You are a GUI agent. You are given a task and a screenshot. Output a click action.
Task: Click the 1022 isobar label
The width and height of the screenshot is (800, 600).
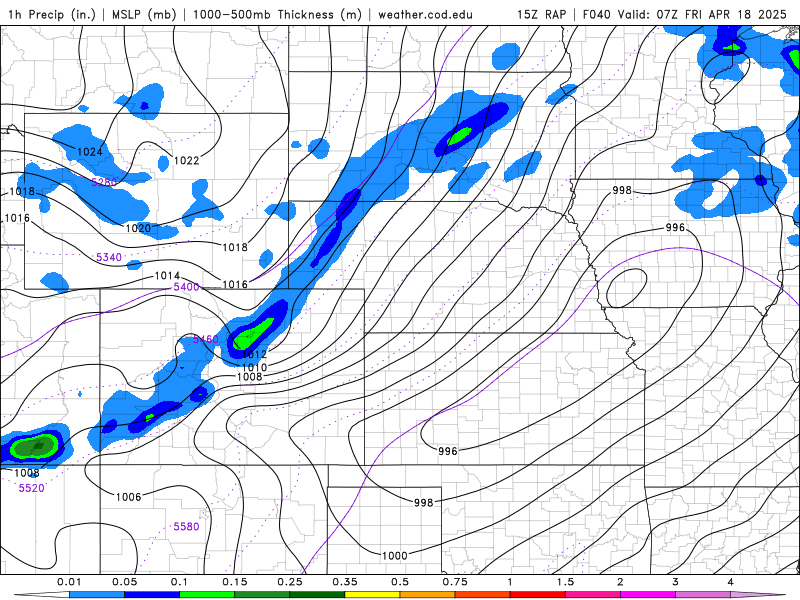click(x=186, y=160)
